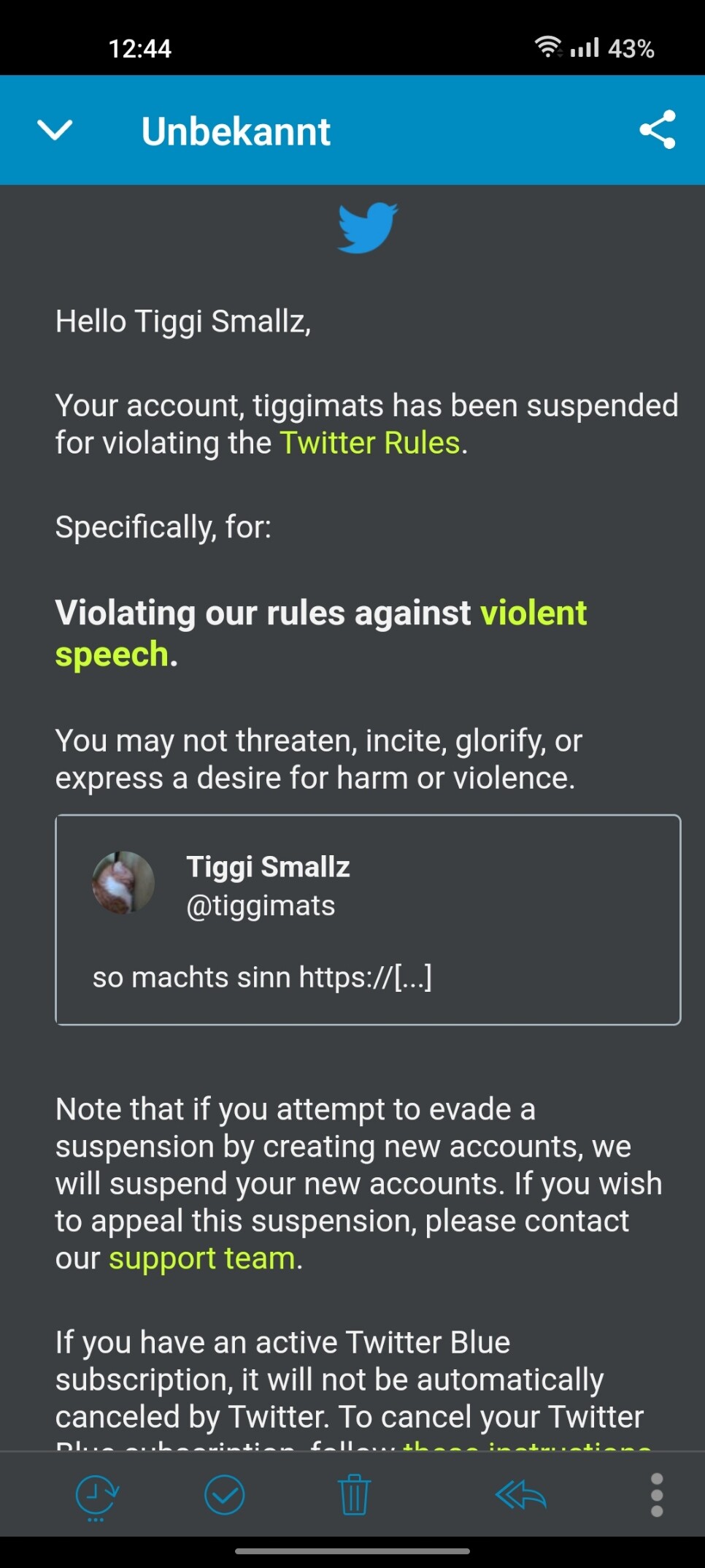Screen dimensions: 705x1568
Task: Tap the quoted tweet text 'so machts sinn'
Action: 191,977
